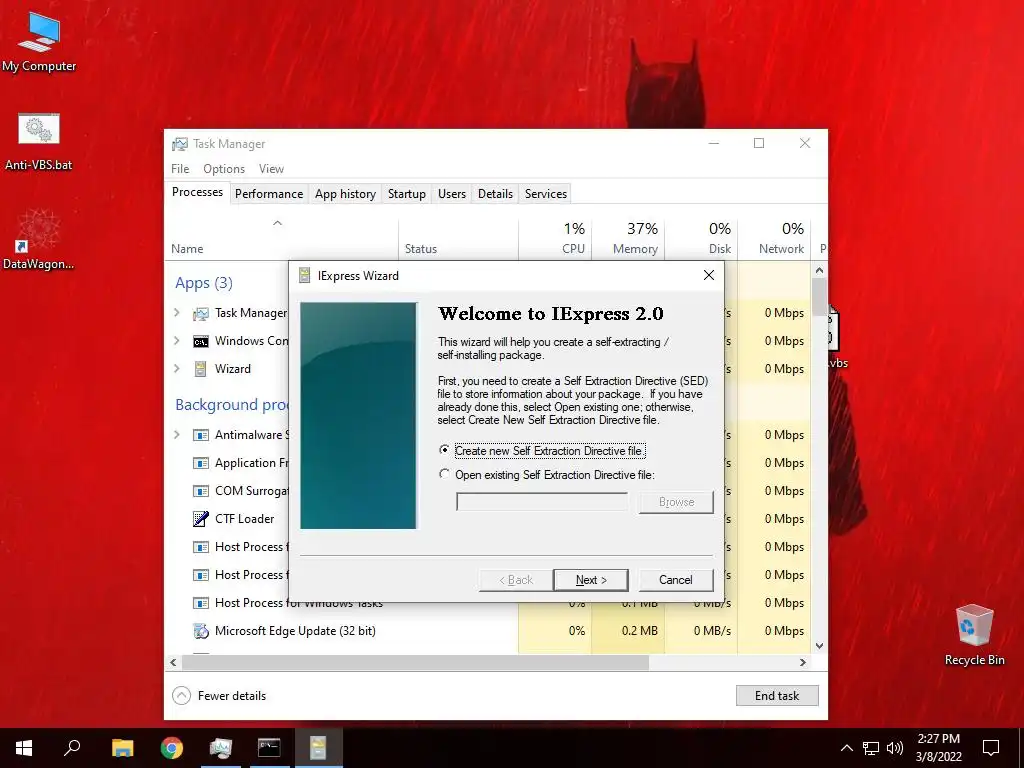Maximize the Task Manager window
The width and height of the screenshot is (1024, 768).
point(759,143)
